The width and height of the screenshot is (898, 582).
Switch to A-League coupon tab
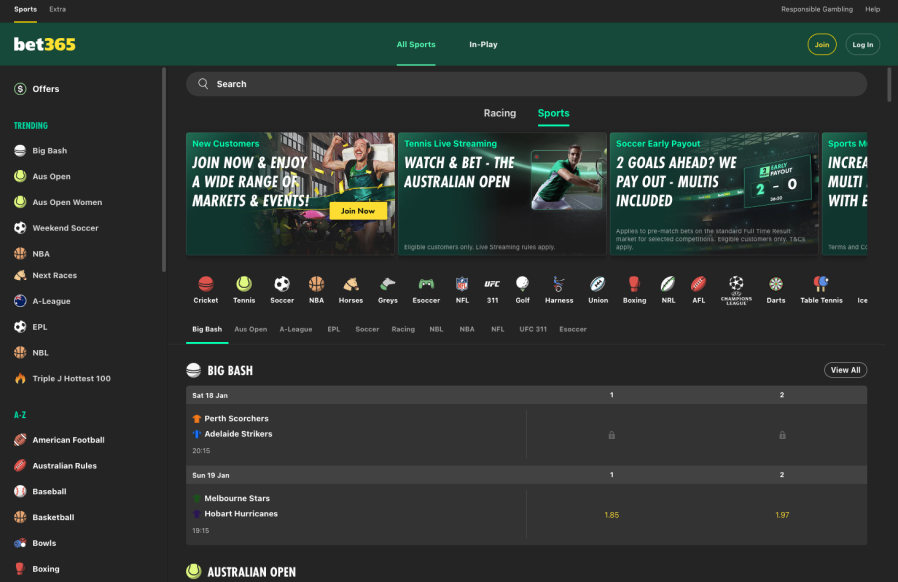pyautogui.click(x=296, y=329)
